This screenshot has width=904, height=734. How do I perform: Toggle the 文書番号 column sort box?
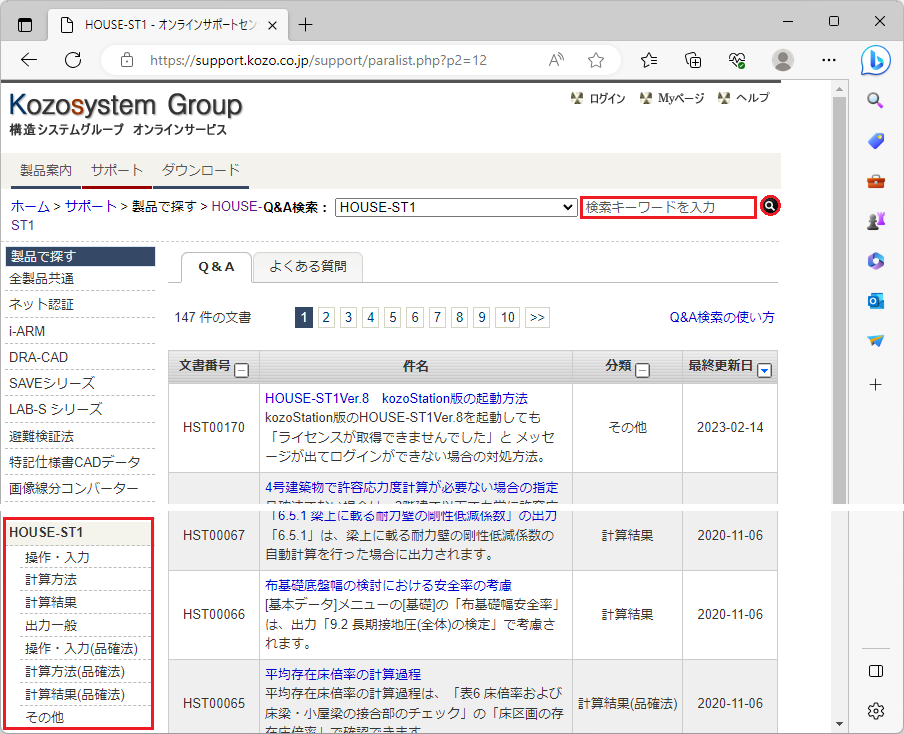pos(241,370)
